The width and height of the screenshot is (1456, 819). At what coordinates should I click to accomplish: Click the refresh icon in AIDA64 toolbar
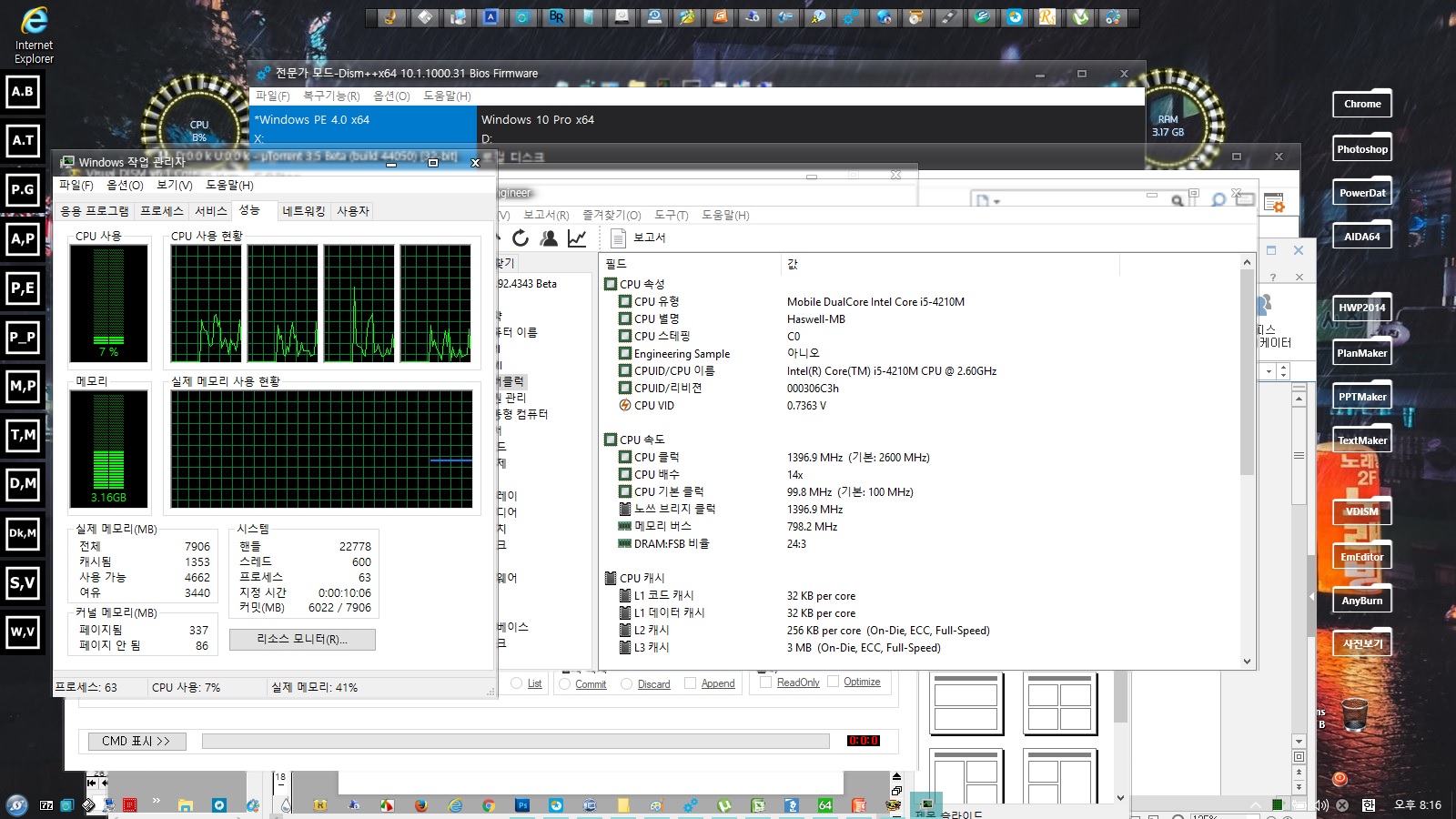(521, 238)
